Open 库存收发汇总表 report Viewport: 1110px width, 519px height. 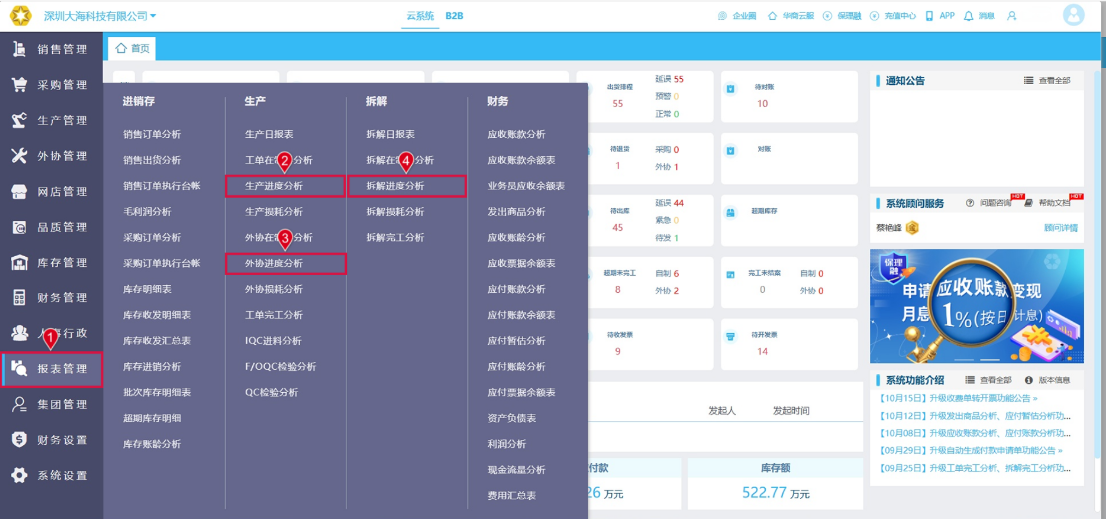point(157,341)
